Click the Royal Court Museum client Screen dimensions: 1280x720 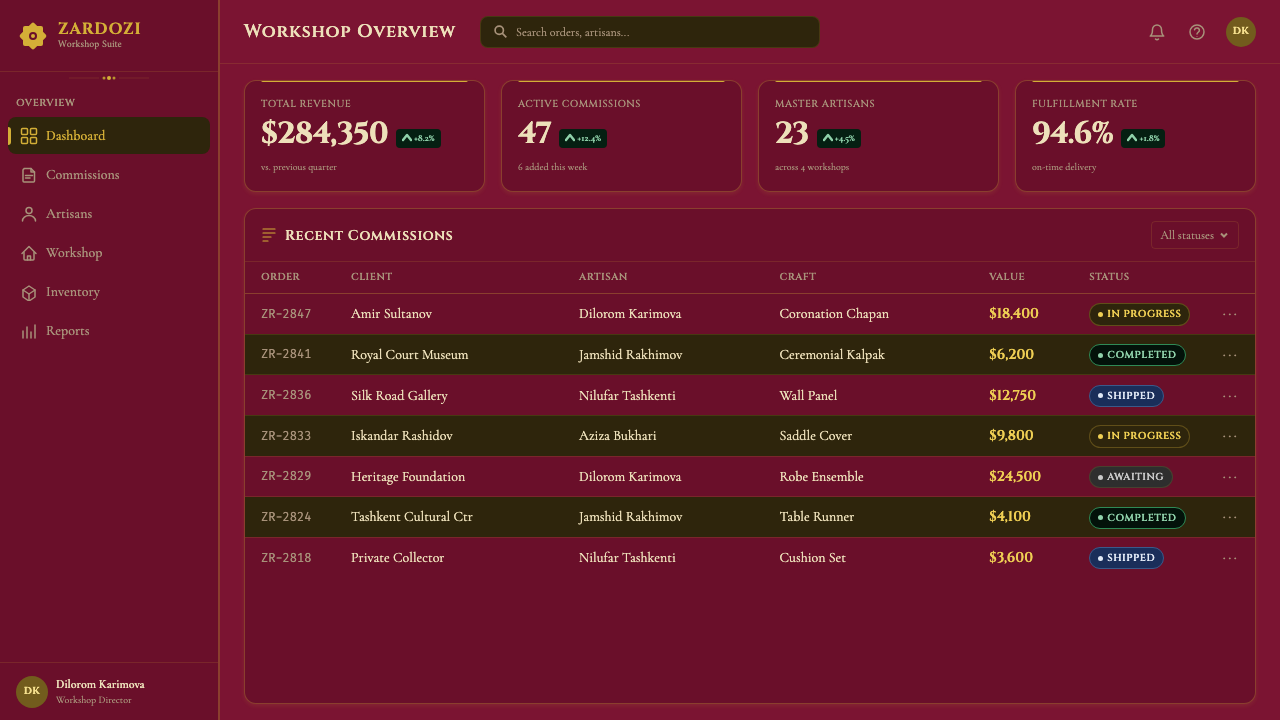[409, 355]
